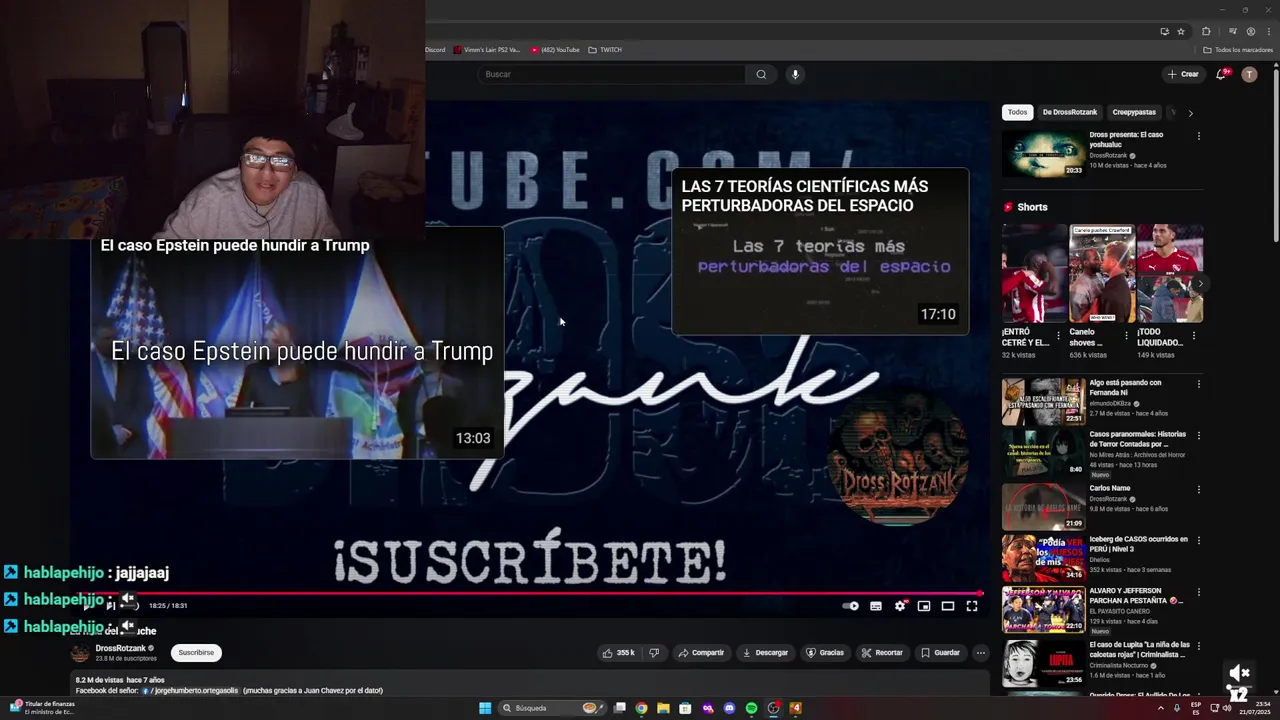Screen dimensions: 1280x720
Task: Open (482) YouTube bookmark
Action: [555, 50]
